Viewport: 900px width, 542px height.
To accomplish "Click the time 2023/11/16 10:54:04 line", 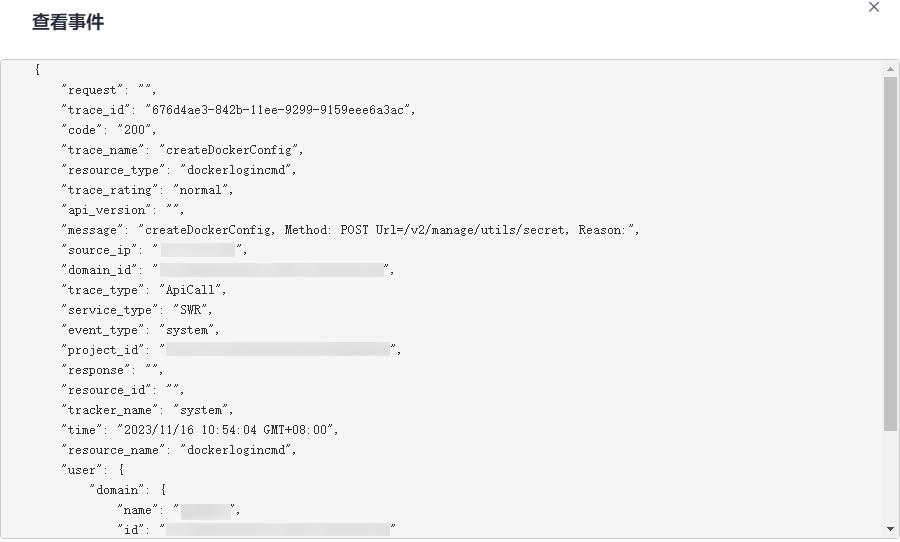I will coord(200,430).
